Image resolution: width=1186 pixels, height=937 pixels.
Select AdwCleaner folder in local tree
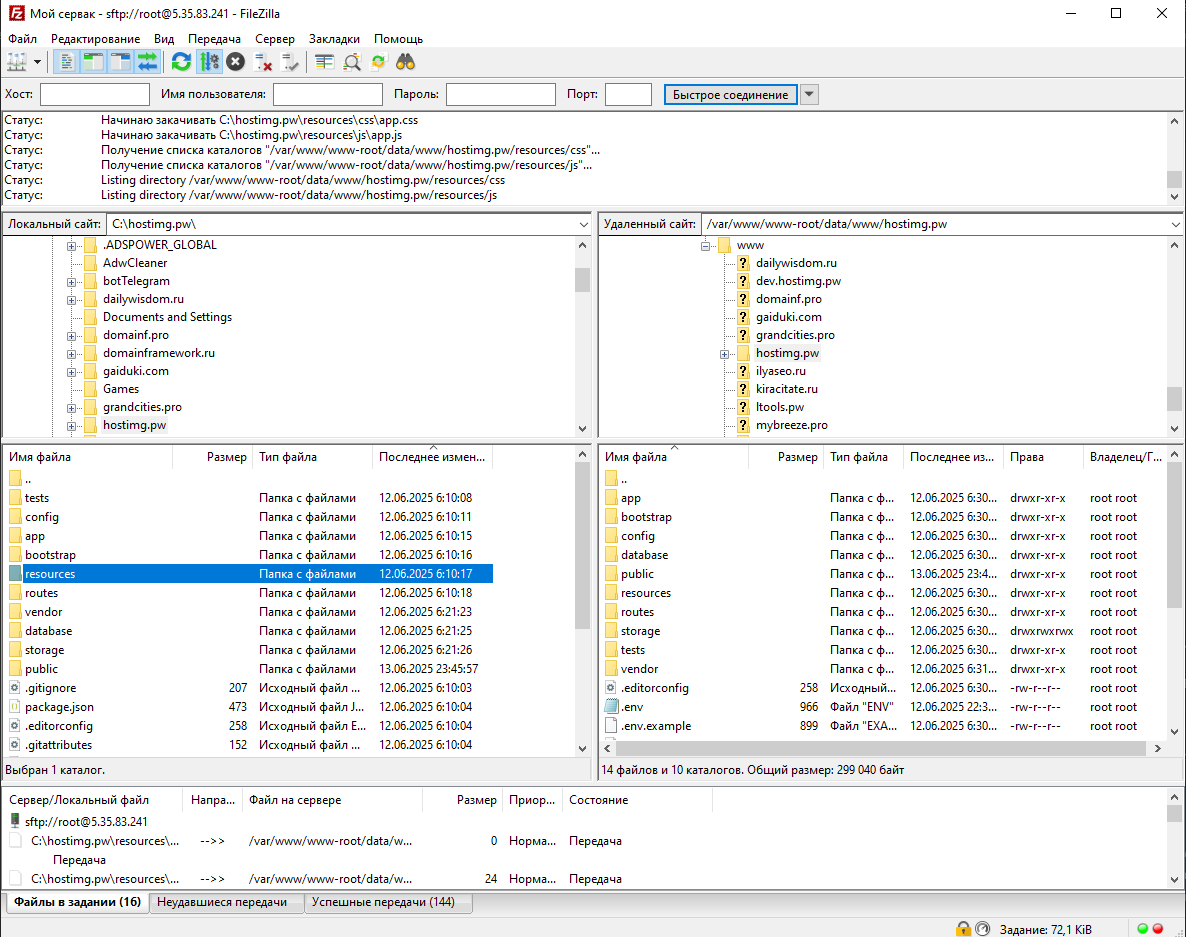point(135,262)
